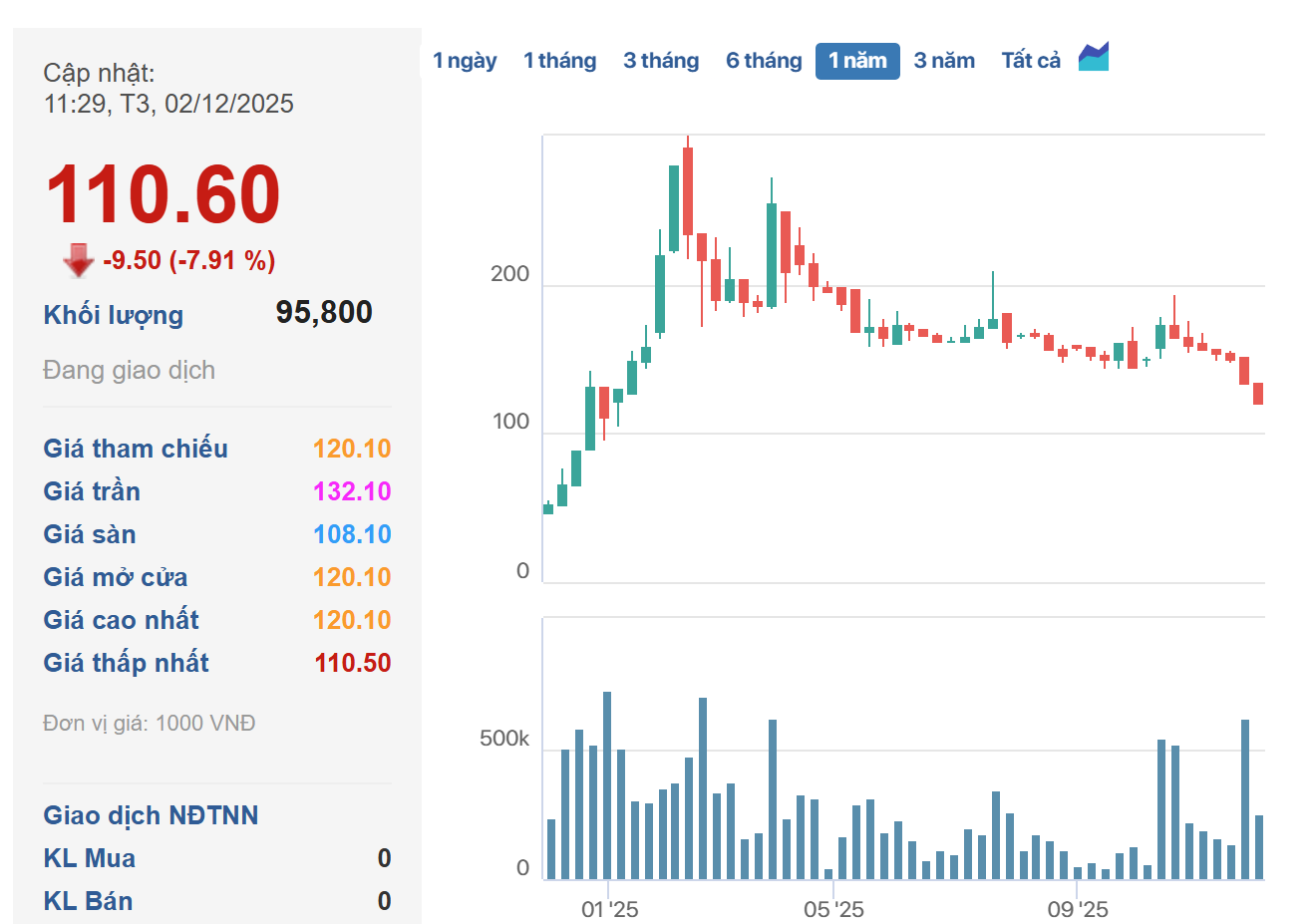The image size is (1314, 924).
Task: Select the active 1 năm tab
Action: (x=857, y=61)
